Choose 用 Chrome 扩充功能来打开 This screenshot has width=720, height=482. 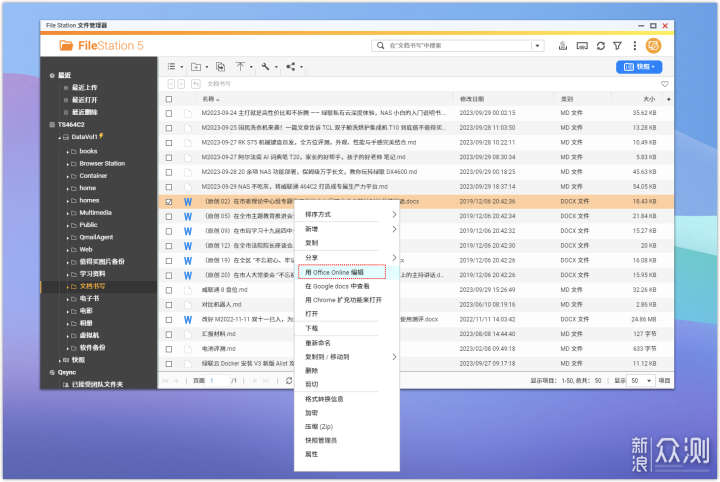click(343, 300)
